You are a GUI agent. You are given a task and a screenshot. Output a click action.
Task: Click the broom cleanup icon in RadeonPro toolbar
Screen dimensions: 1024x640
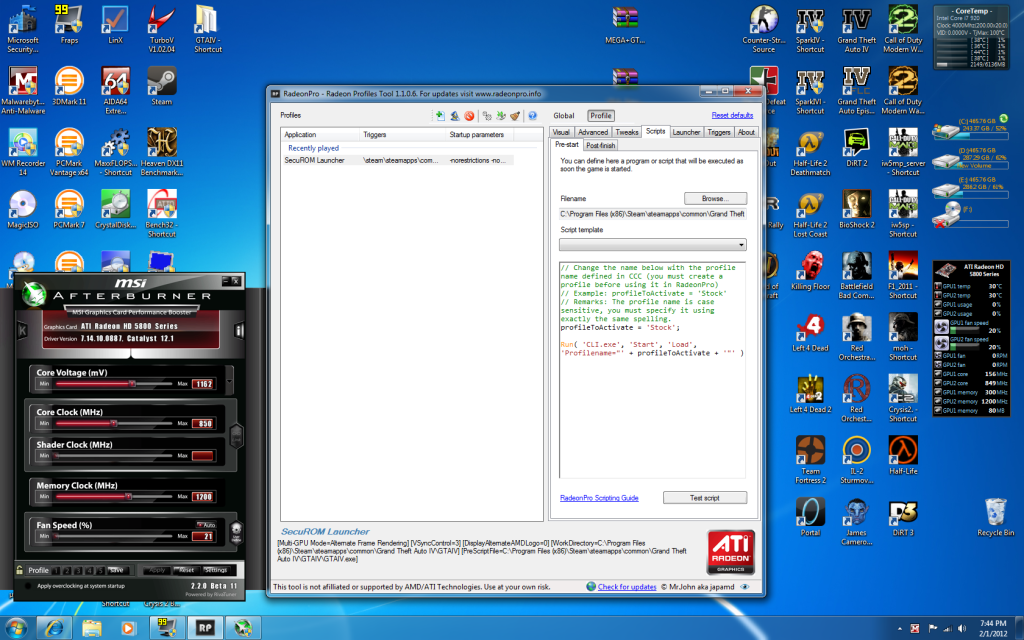pos(515,116)
